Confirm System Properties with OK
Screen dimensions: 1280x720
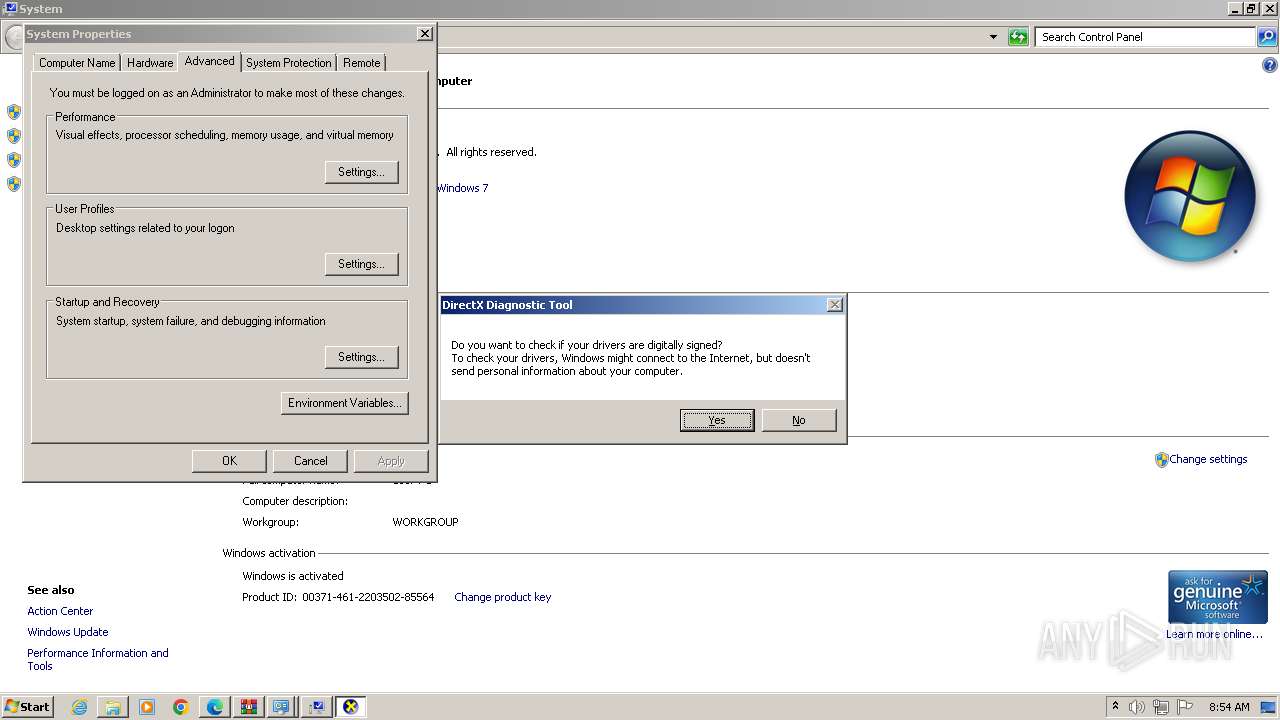pyautogui.click(x=229, y=461)
